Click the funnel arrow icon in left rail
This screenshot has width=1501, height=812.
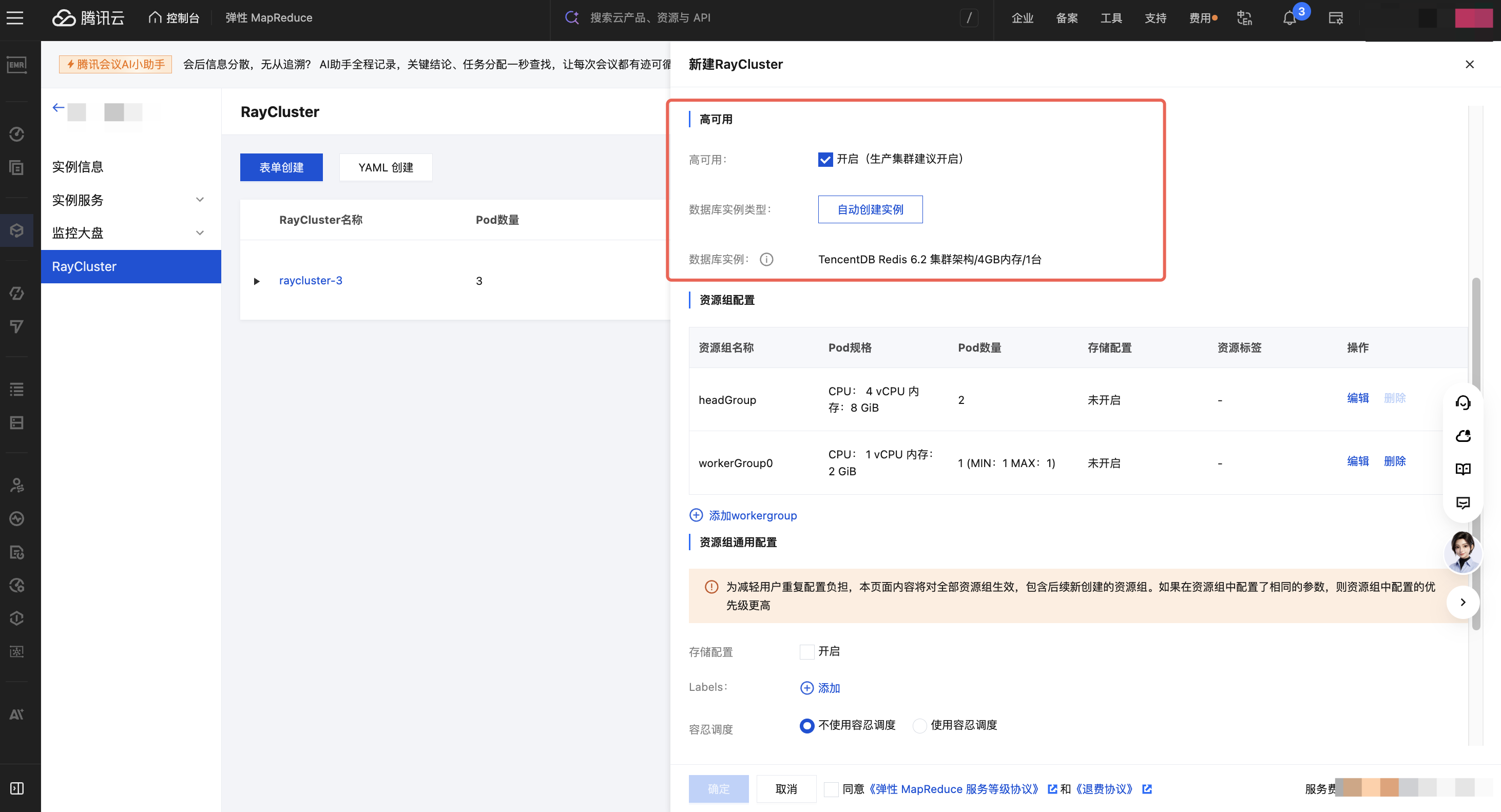tap(16, 326)
